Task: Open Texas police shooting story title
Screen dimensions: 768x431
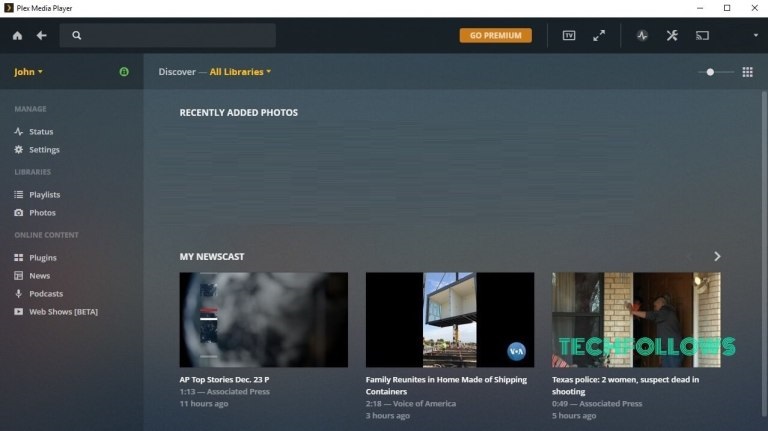Action: click(x=625, y=385)
